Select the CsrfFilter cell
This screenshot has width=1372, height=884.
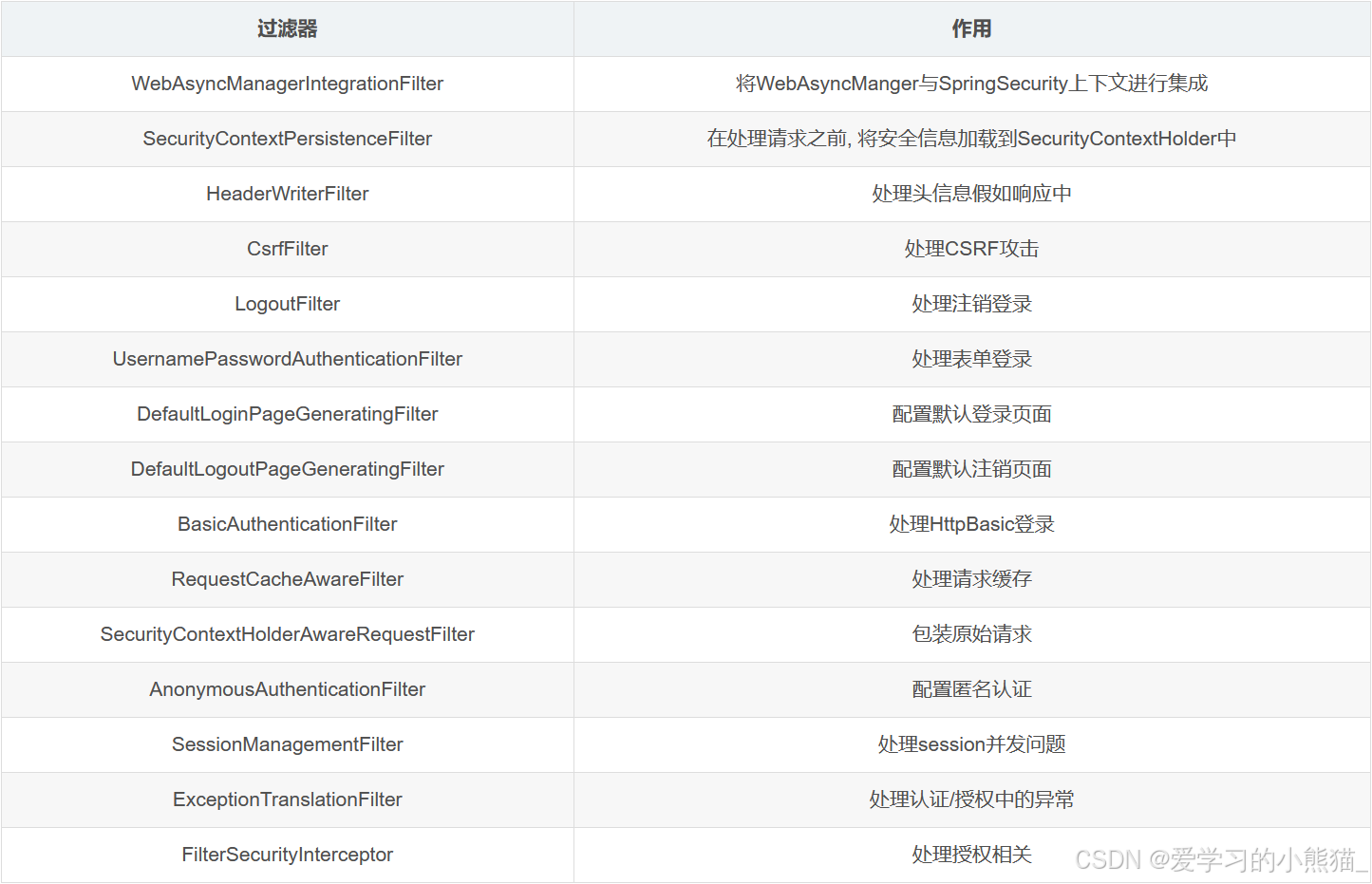point(287,249)
